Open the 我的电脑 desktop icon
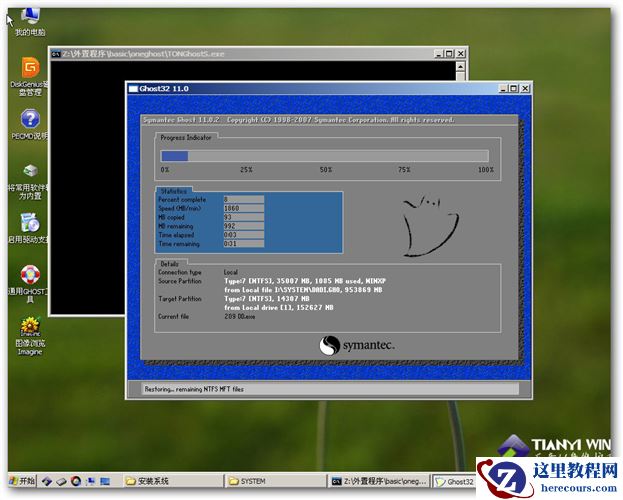This screenshot has height=500, width=623. [x=30, y=22]
